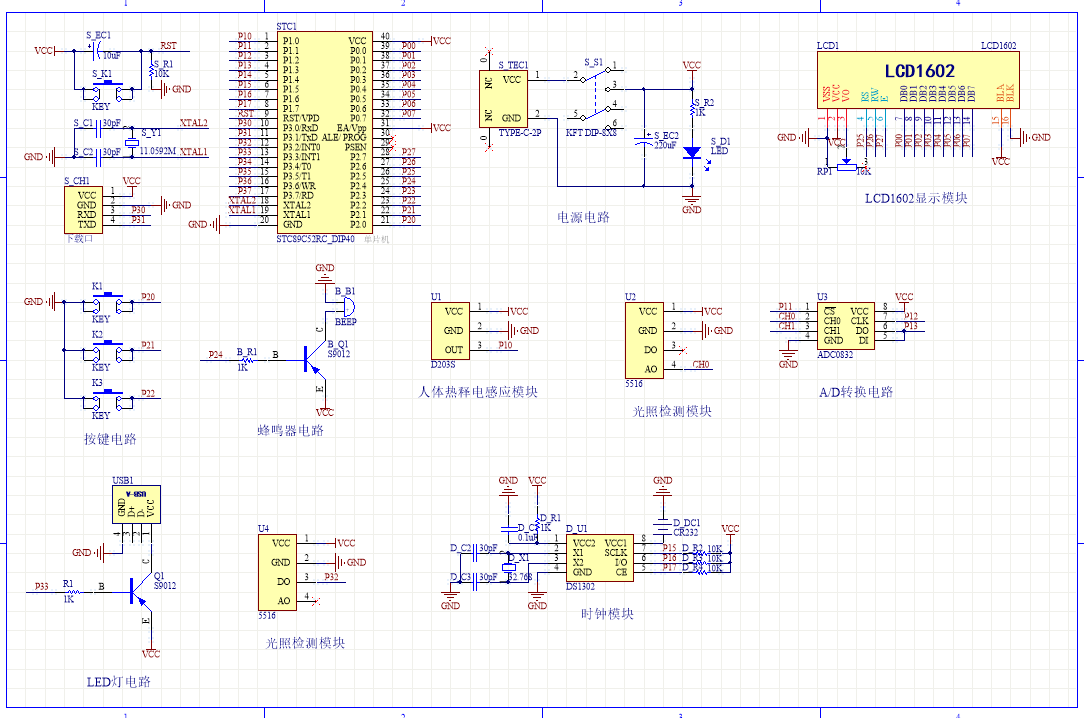Click the U4 5516 light sensor block

[x=277, y=572]
